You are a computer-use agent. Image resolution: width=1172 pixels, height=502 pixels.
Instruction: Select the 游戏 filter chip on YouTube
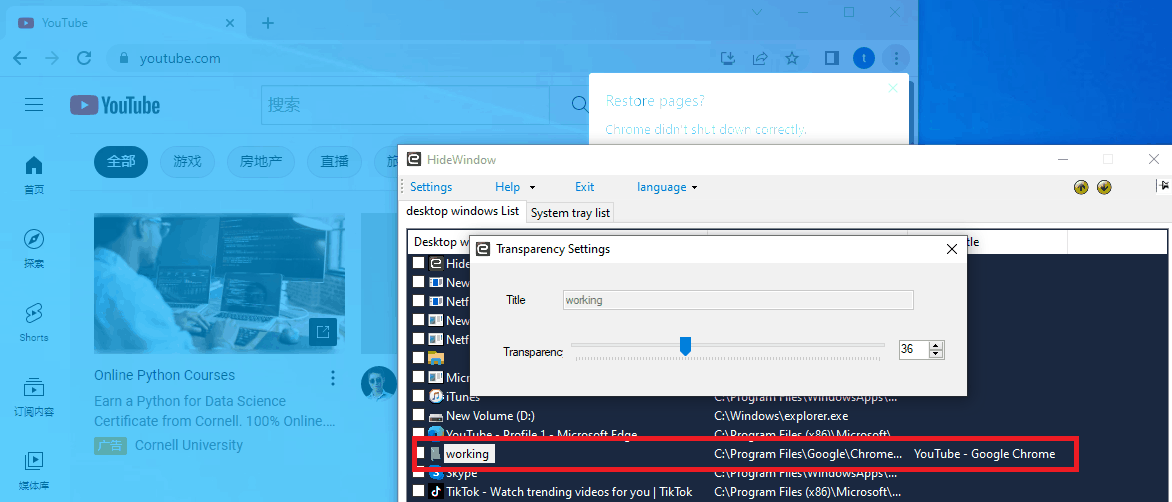[187, 161]
